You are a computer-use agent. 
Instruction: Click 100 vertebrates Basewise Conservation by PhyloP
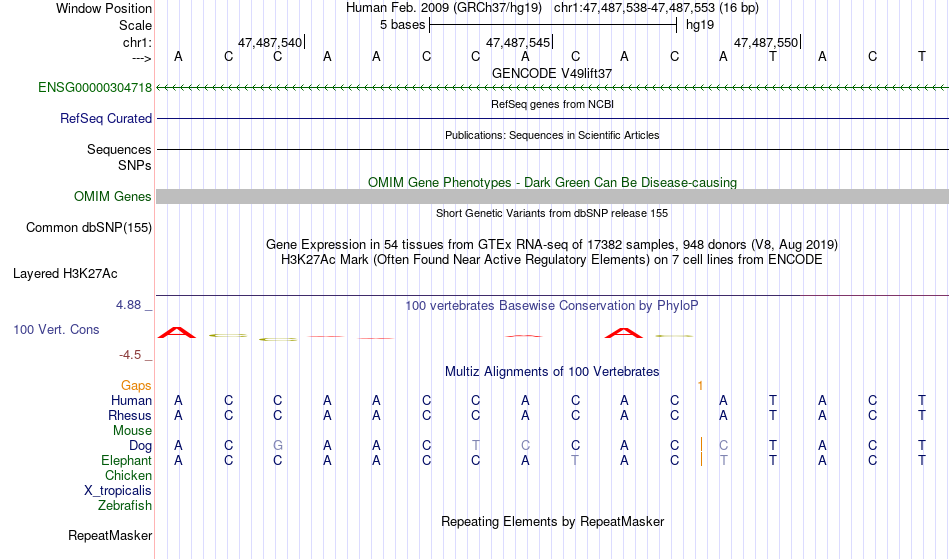click(x=552, y=306)
